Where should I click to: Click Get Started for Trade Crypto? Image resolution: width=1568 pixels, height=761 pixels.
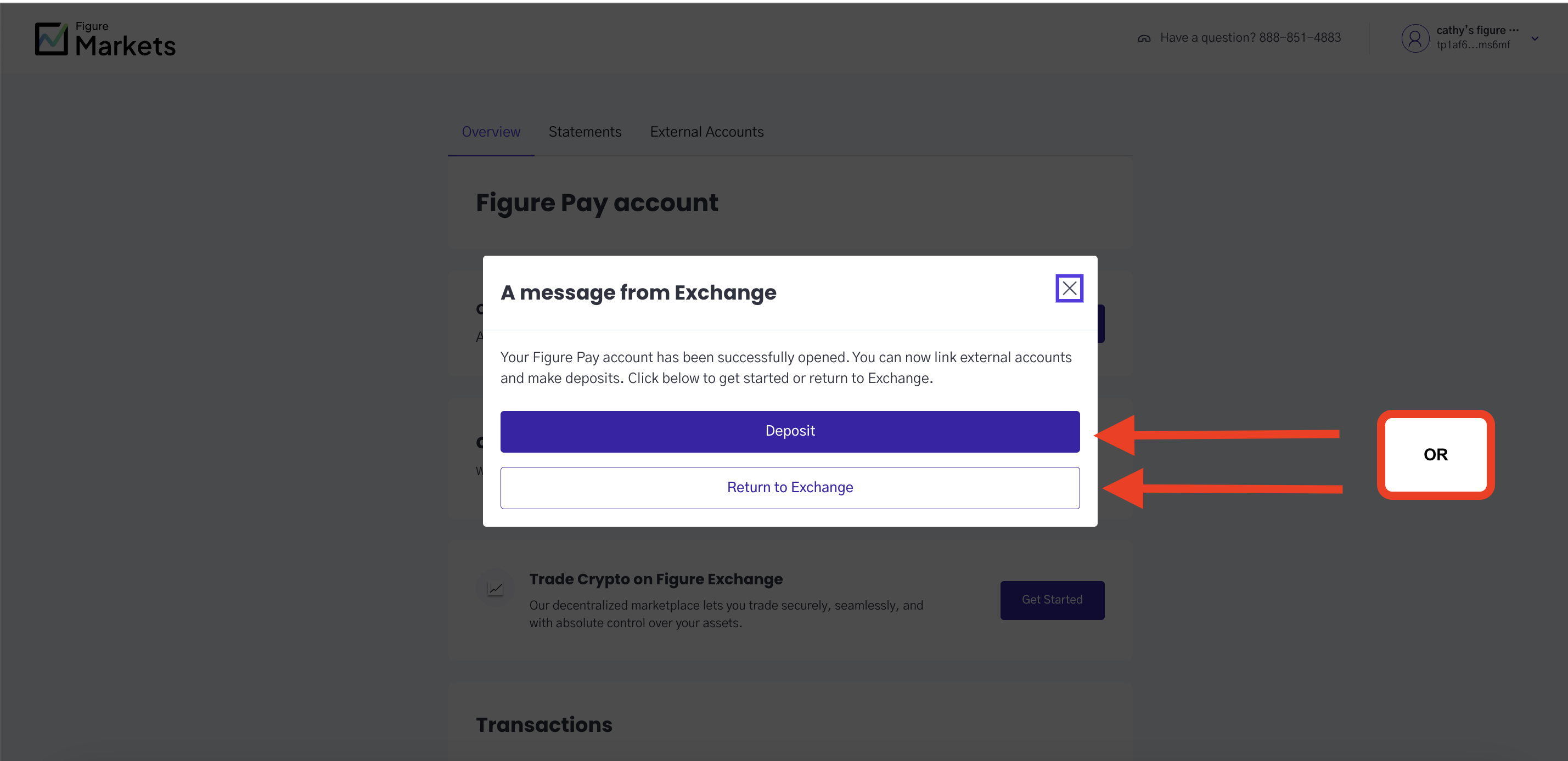point(1052,600)
